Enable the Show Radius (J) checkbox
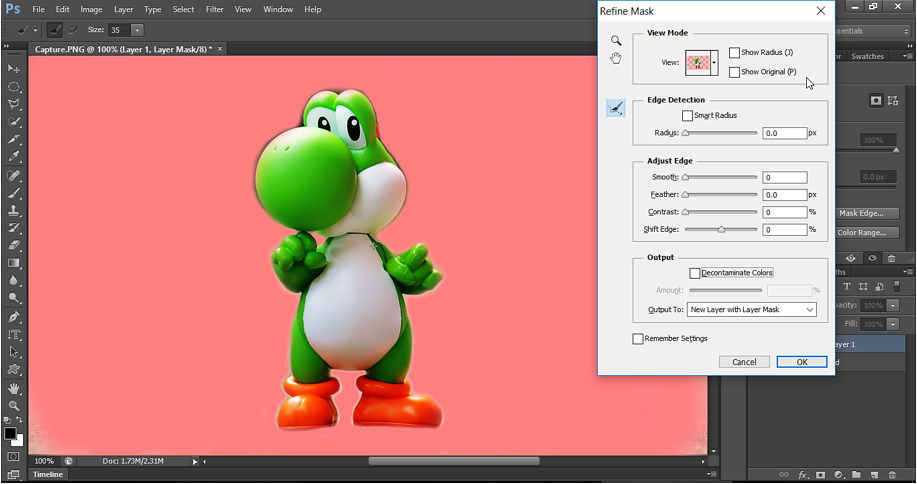This screenshot has height=484, width=917. click(734, 53)
